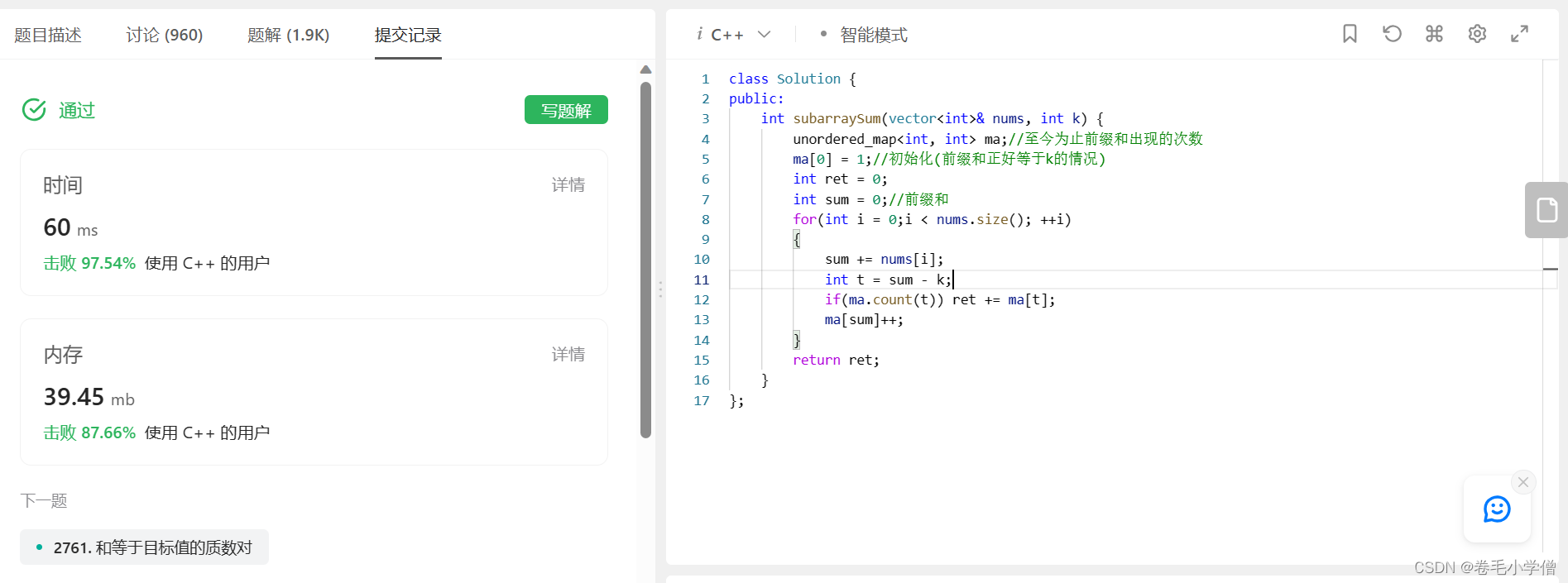This screenshot has height=583, width=1568.
Task: Open the smiley feedback chat widget
Action: 1497,509
